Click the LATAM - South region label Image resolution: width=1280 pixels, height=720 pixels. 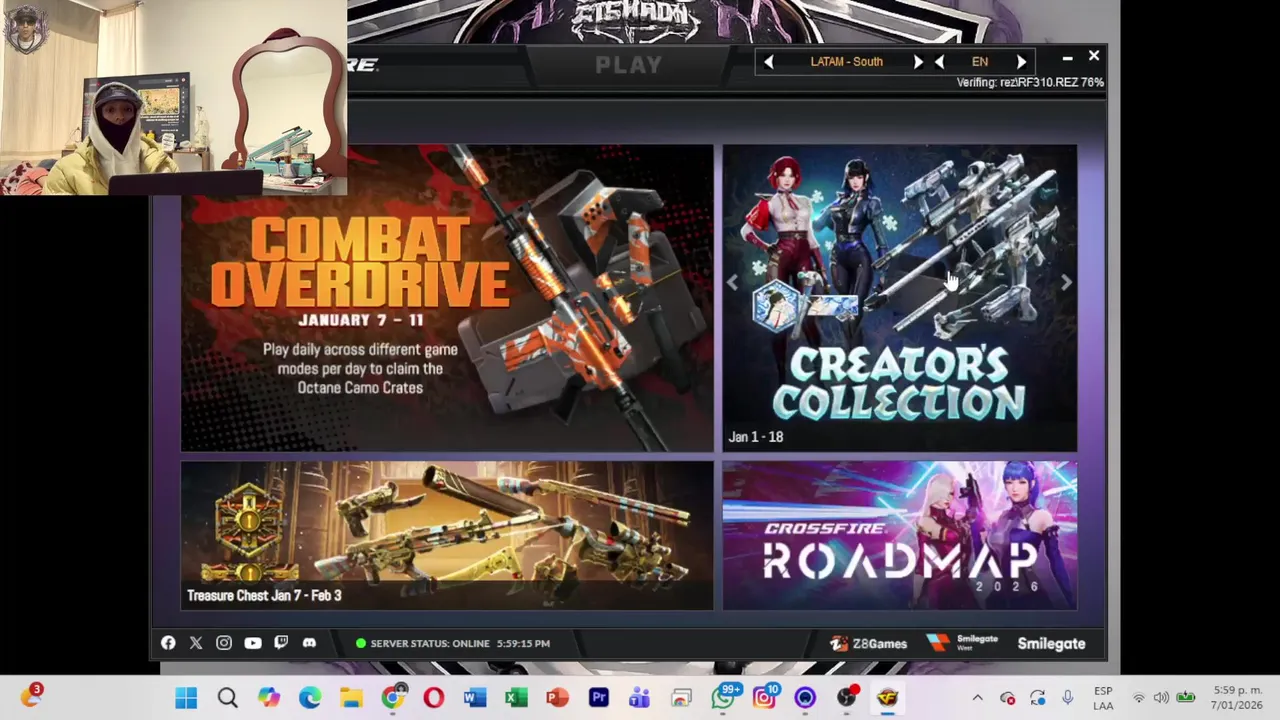pos(846,62)
